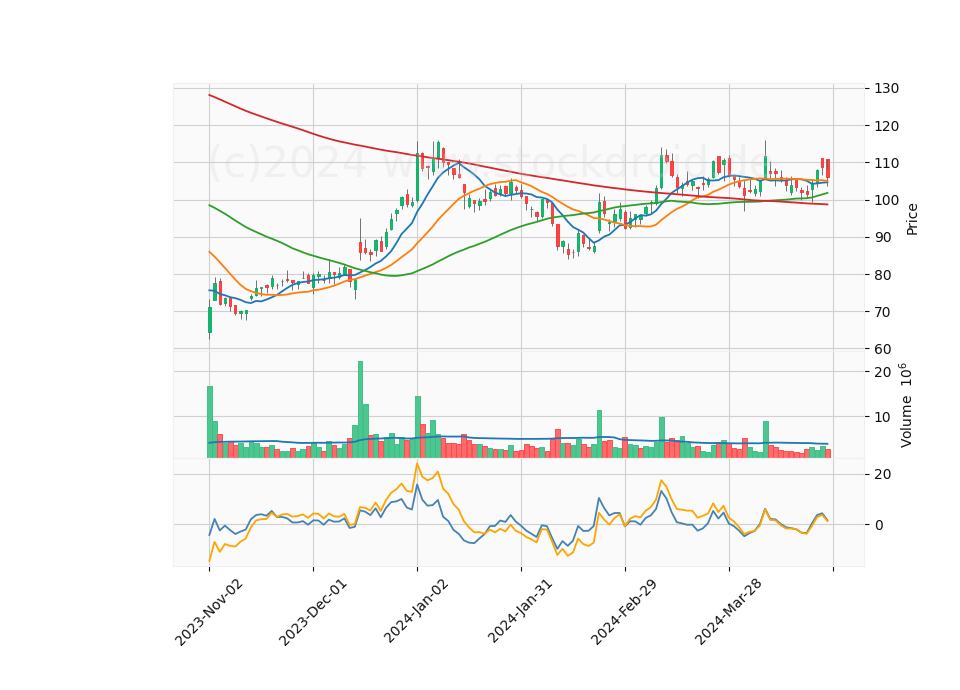This screenshot has height=690, width=960.
Task: Click the Price axis title
Action: [x=912, y=219]
